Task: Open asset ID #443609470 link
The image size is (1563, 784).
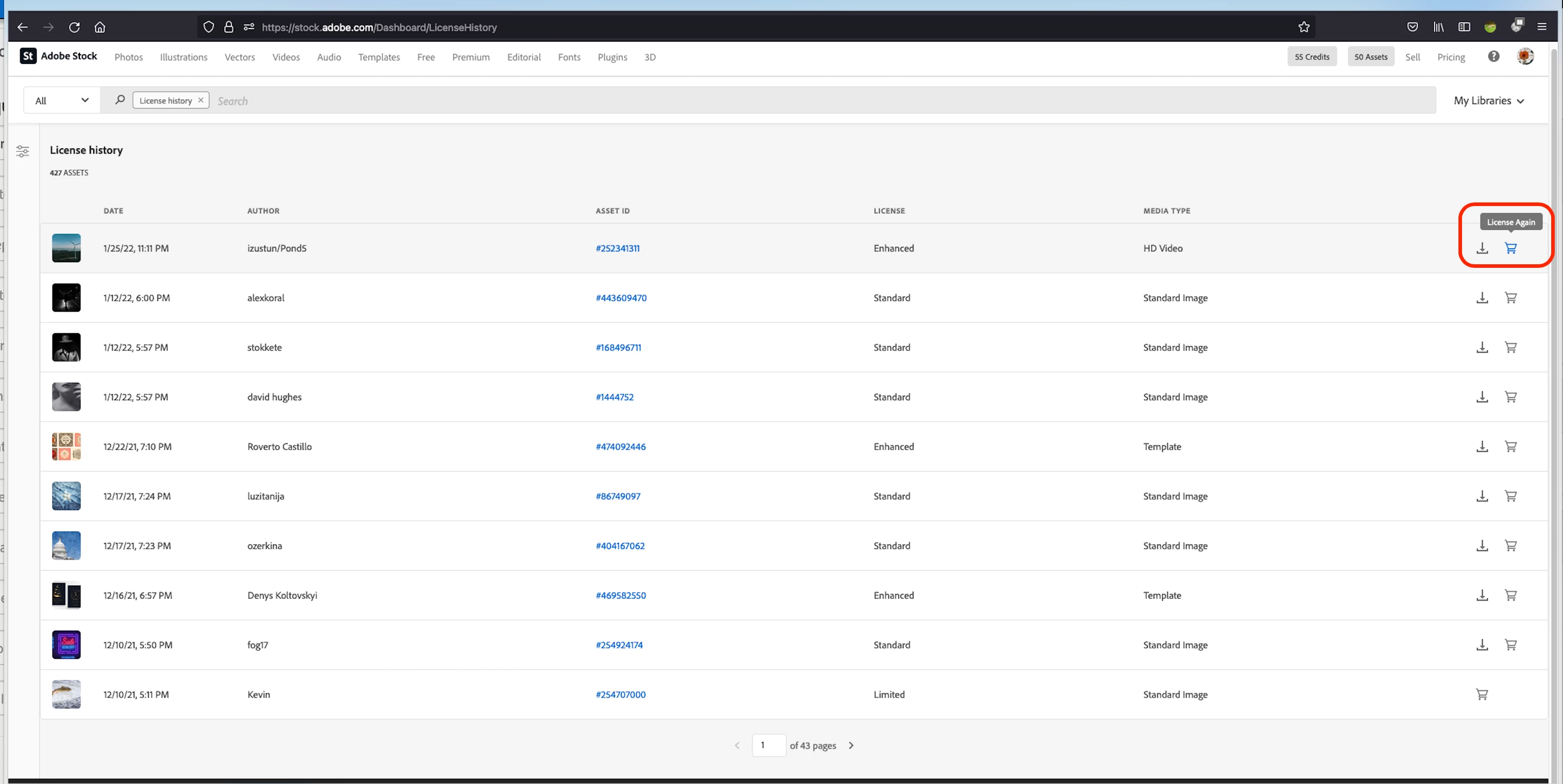Action: pyautogui.click(x=621, y=298)
